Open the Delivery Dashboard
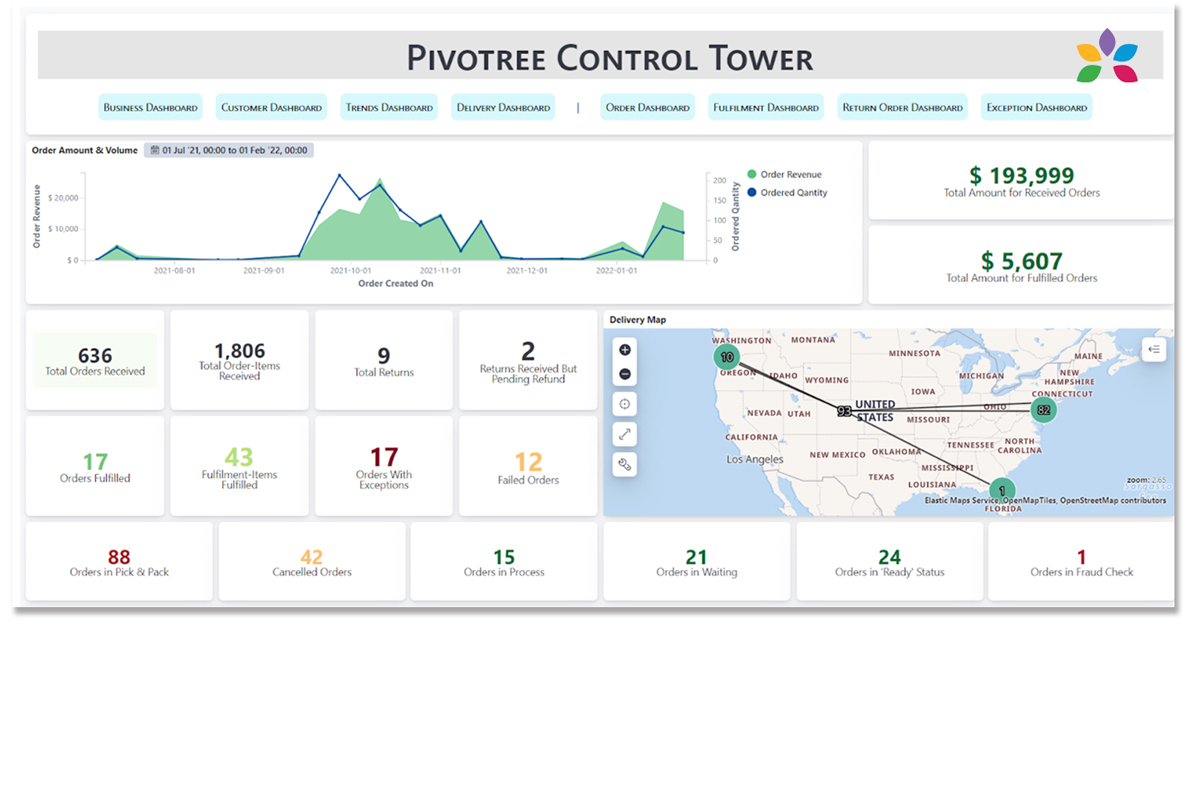The image size is (1200, 795). [503, 108]
